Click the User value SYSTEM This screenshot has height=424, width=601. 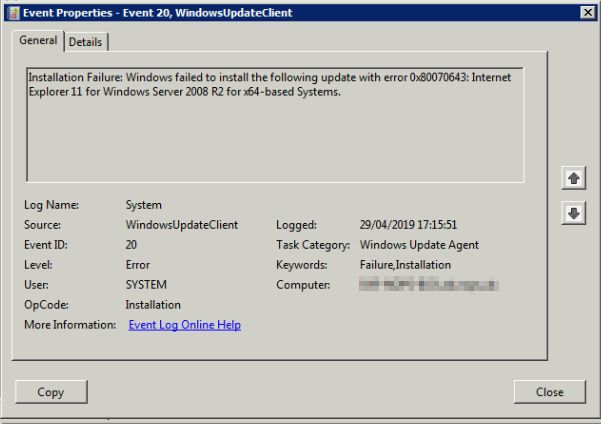point(146,284)
